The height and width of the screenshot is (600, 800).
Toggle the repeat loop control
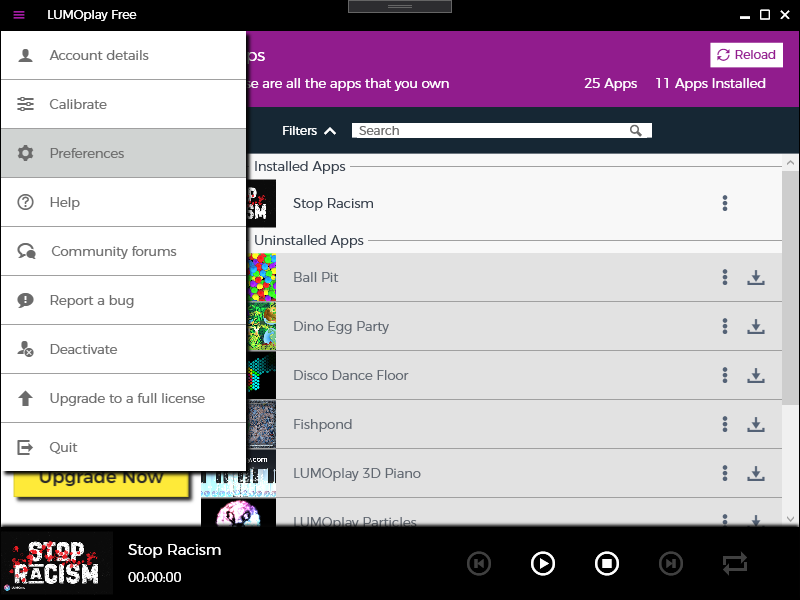tap(735, 563)
